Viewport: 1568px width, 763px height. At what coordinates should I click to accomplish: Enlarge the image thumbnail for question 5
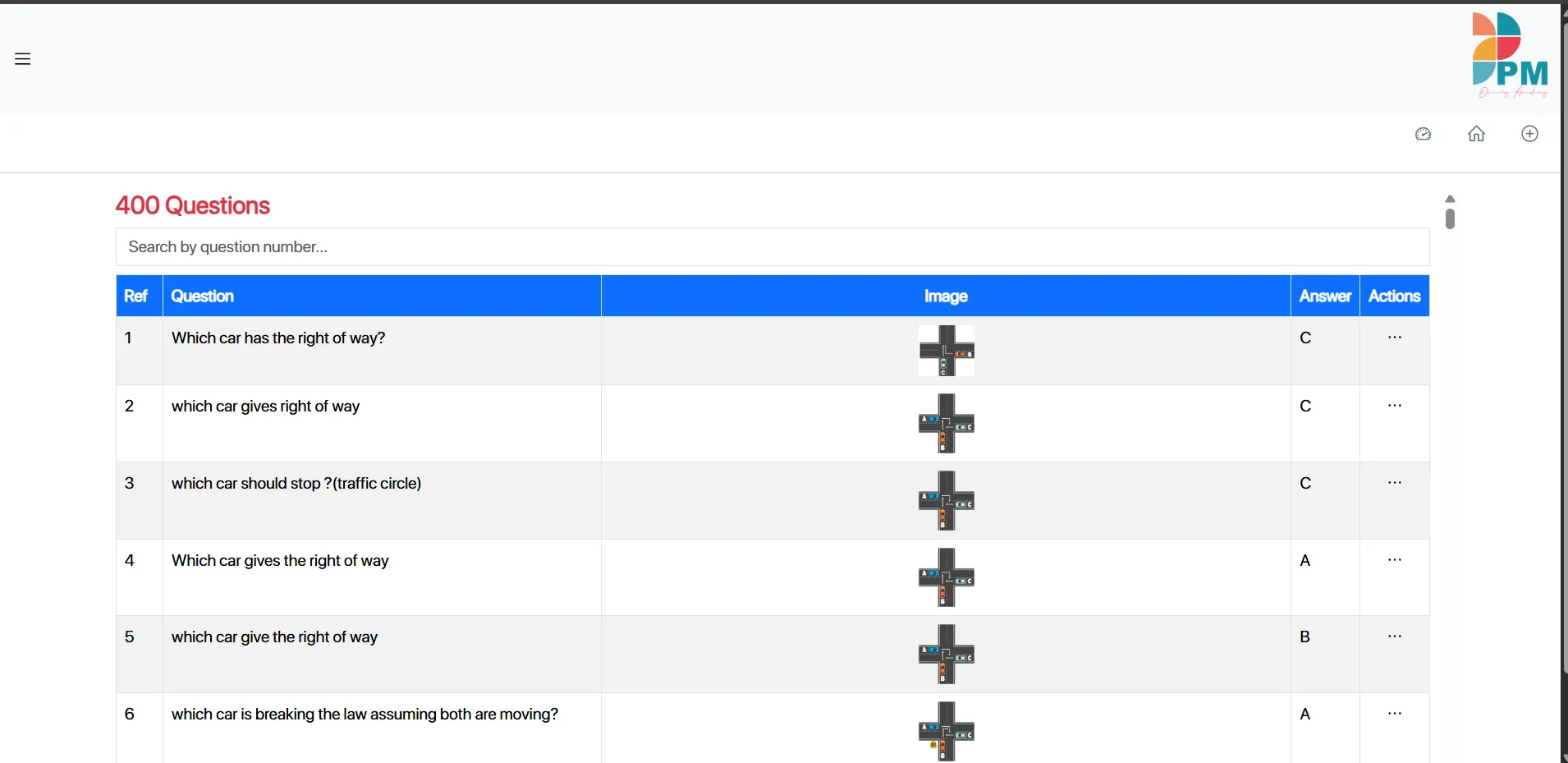[x=946, y=654]
